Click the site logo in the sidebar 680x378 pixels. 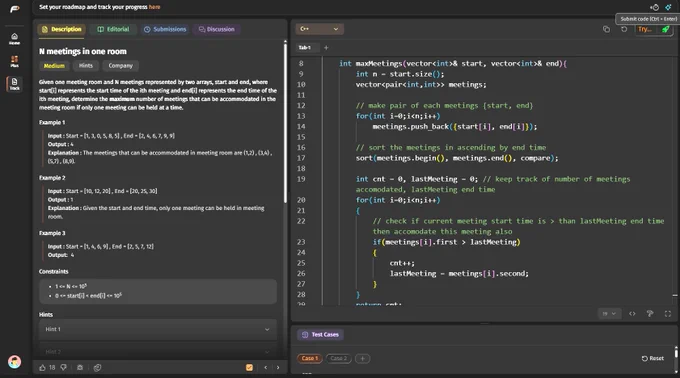coord(15,9)
